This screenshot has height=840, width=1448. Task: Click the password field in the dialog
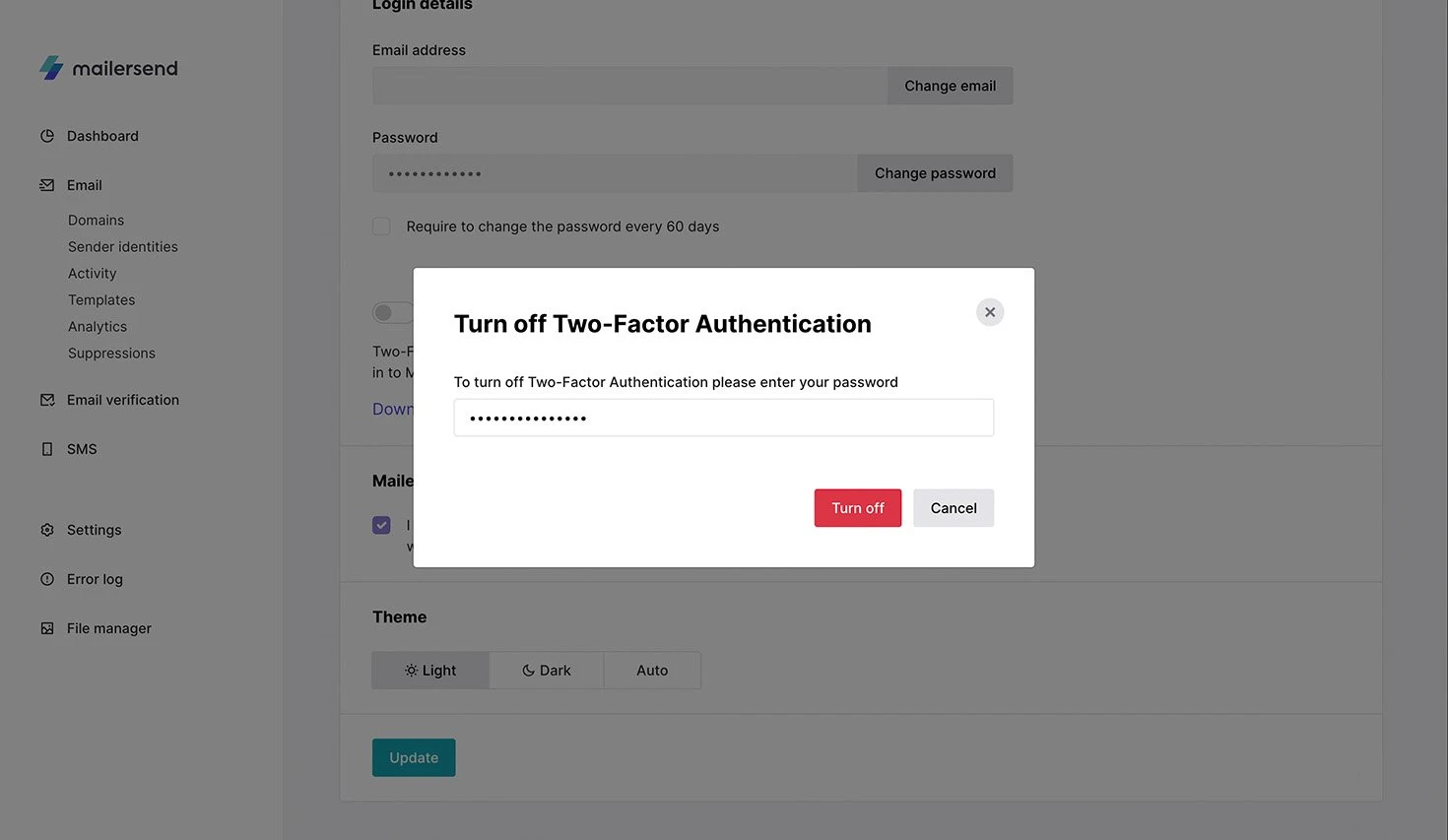(x=723, y=418)
